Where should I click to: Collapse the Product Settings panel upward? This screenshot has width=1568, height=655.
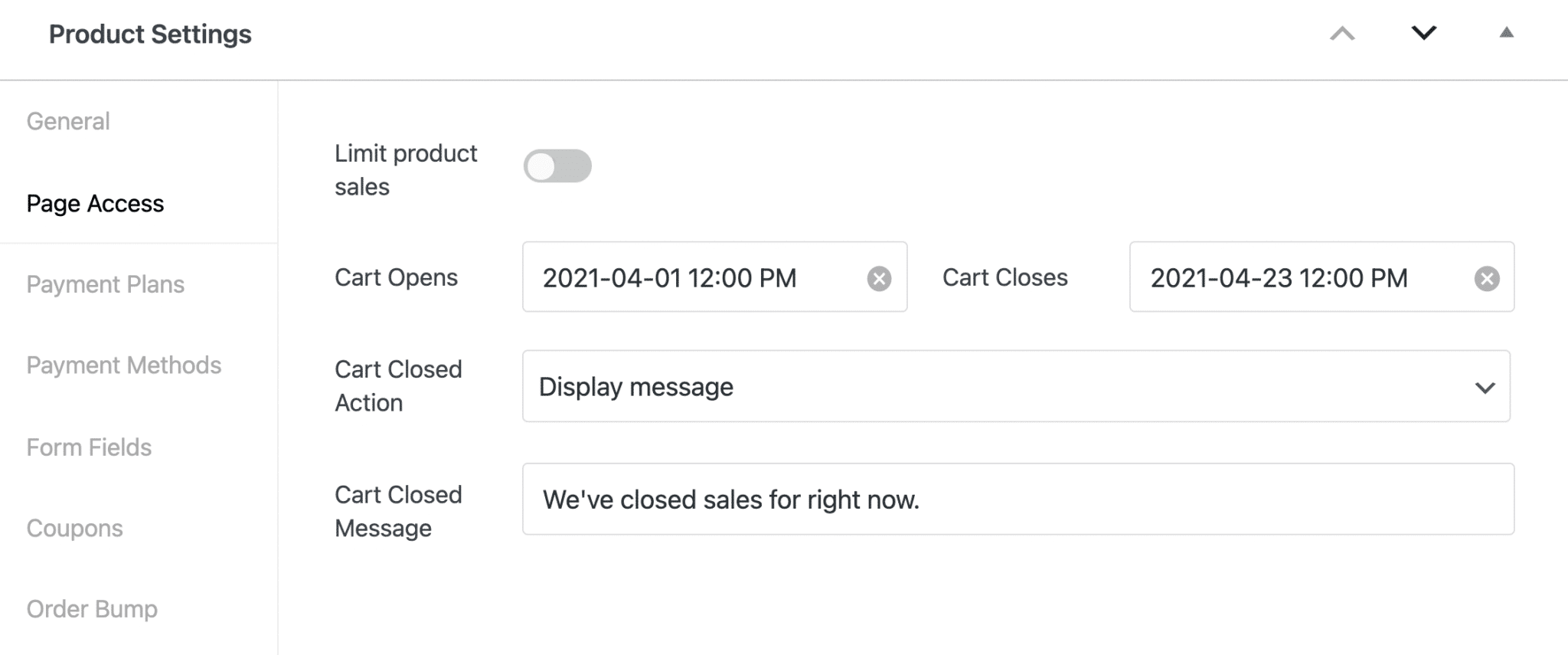click(x=1342, y=34)
